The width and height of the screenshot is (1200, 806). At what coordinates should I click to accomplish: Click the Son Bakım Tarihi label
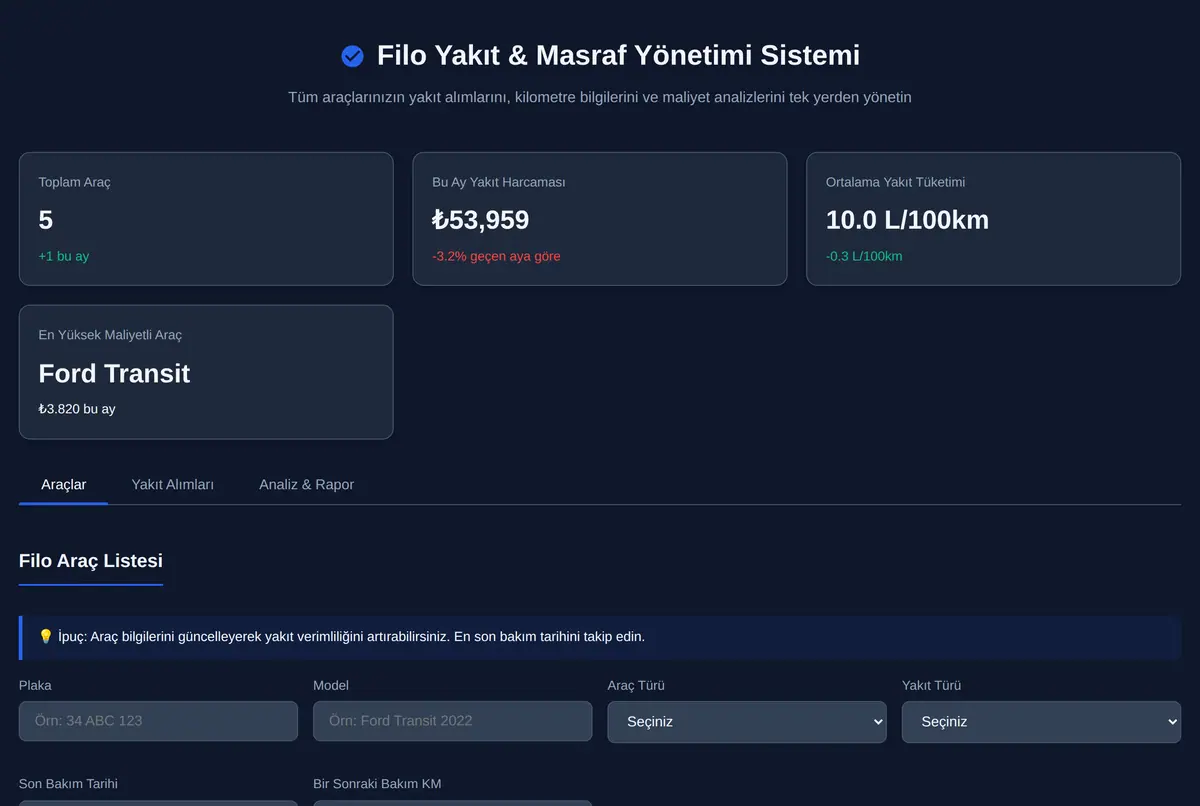(x=68, y=784)
